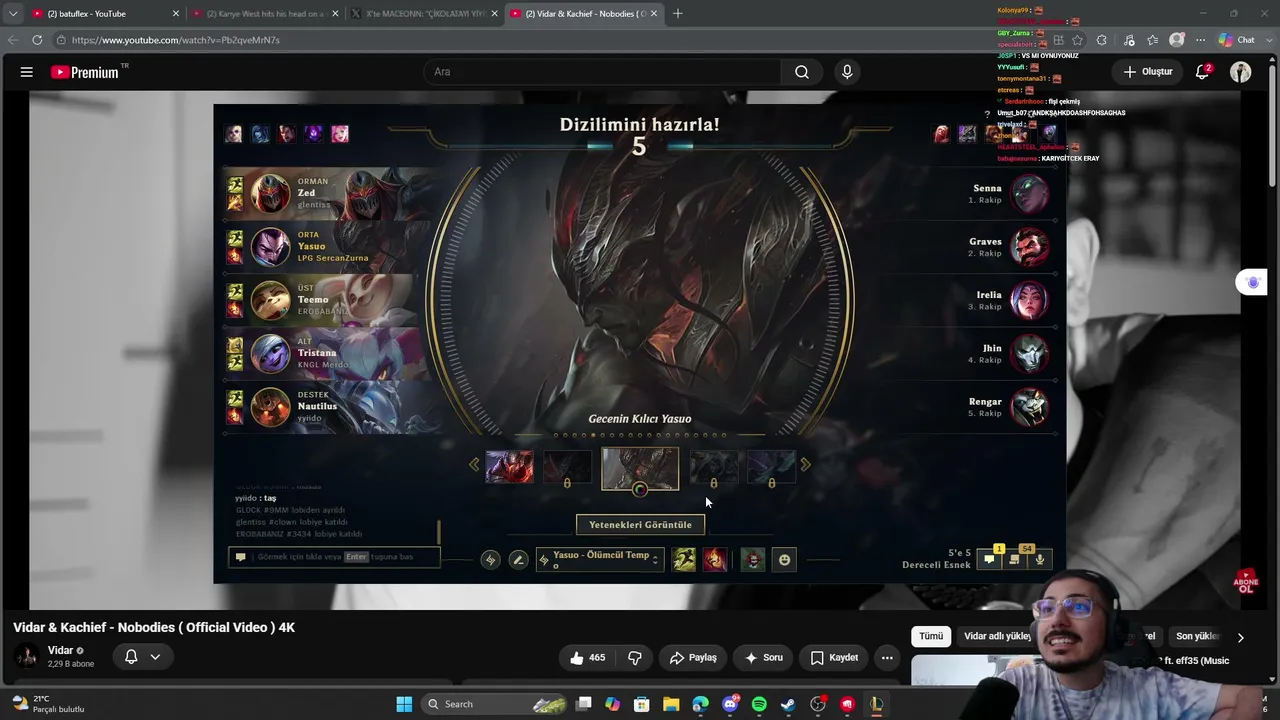The image size is (1280, 720).
Task: Open the rune page edit pencil
Action: tap(518, 560)
